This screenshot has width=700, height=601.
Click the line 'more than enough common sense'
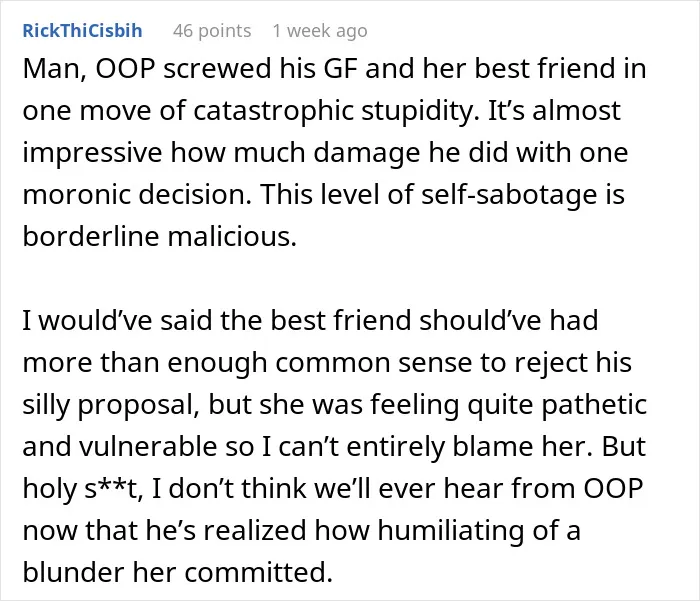click(327, 362)
